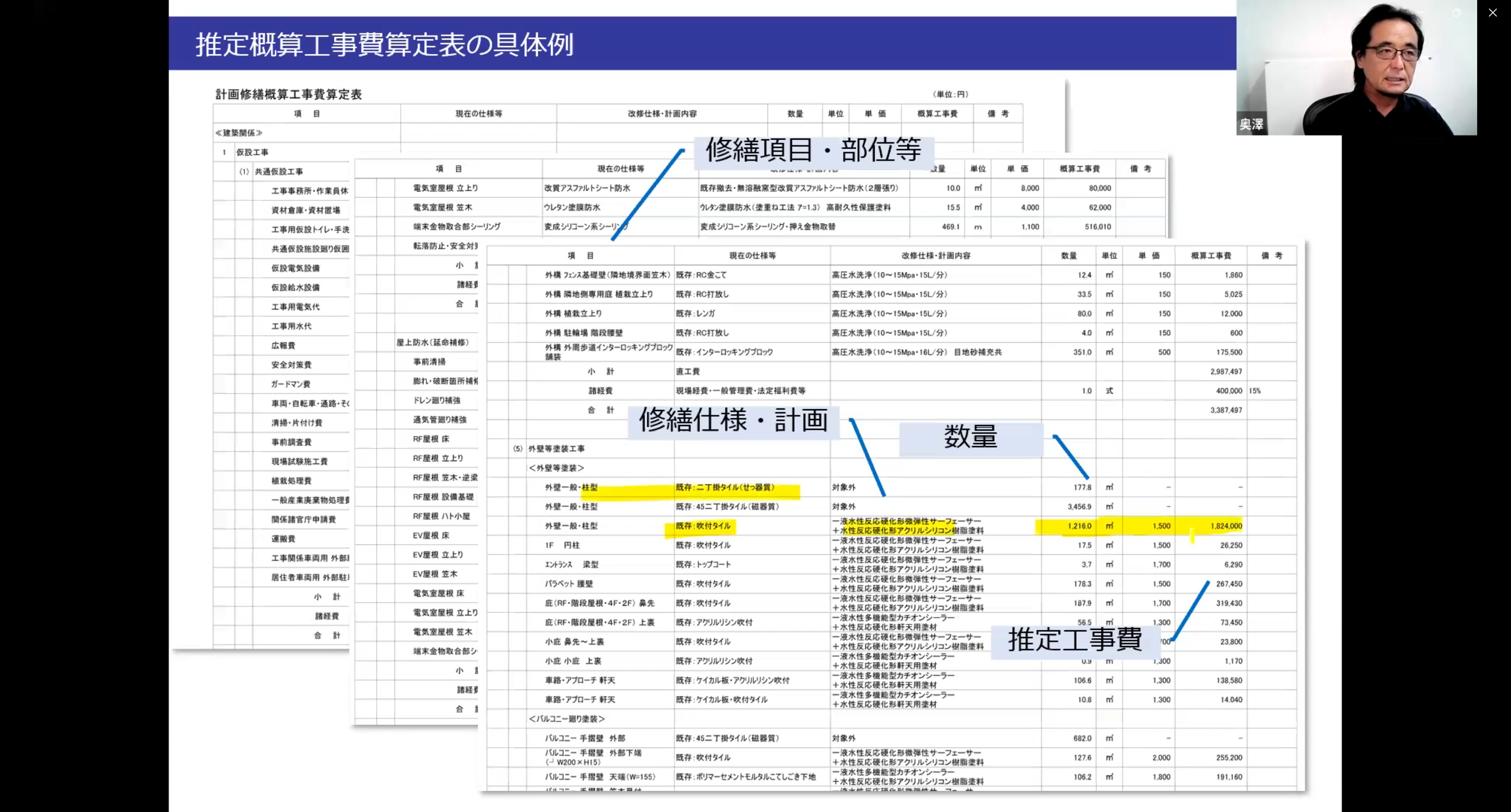
Task: Click the 3,387,497 total cost cell
Action: [x=1225, y=410]
